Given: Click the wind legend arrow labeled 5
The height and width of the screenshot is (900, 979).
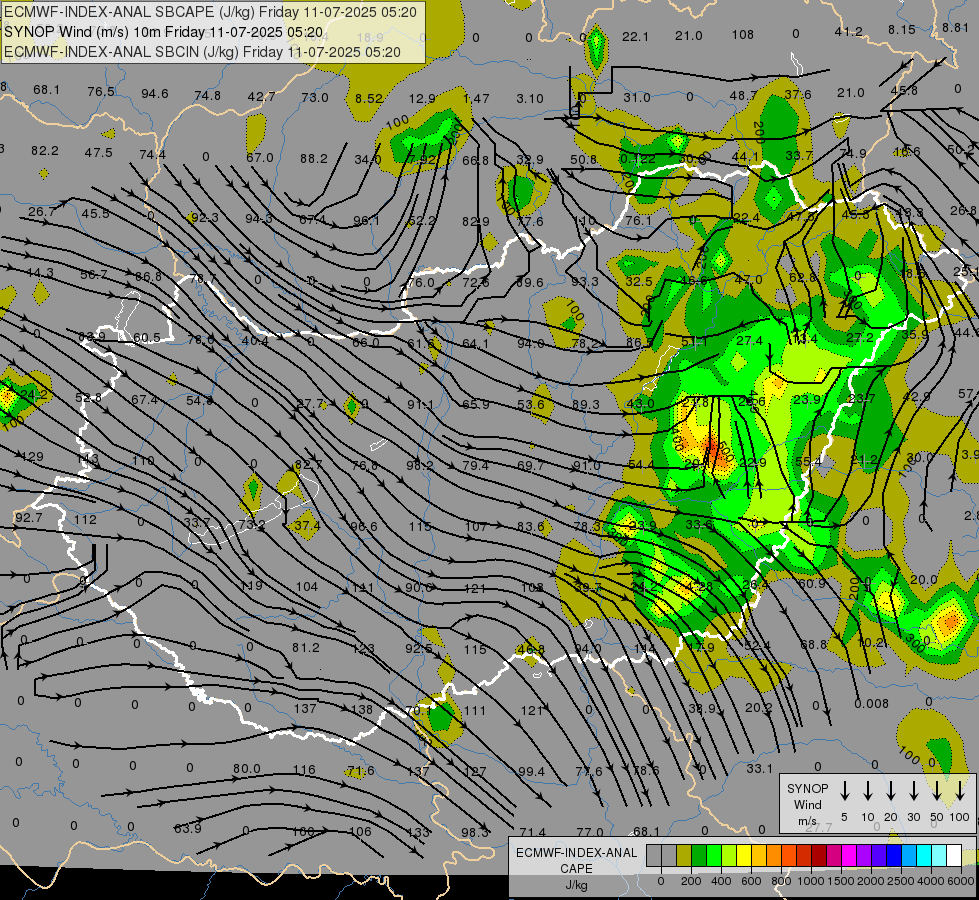Looking at the screenshot, I should coord(845,790).
